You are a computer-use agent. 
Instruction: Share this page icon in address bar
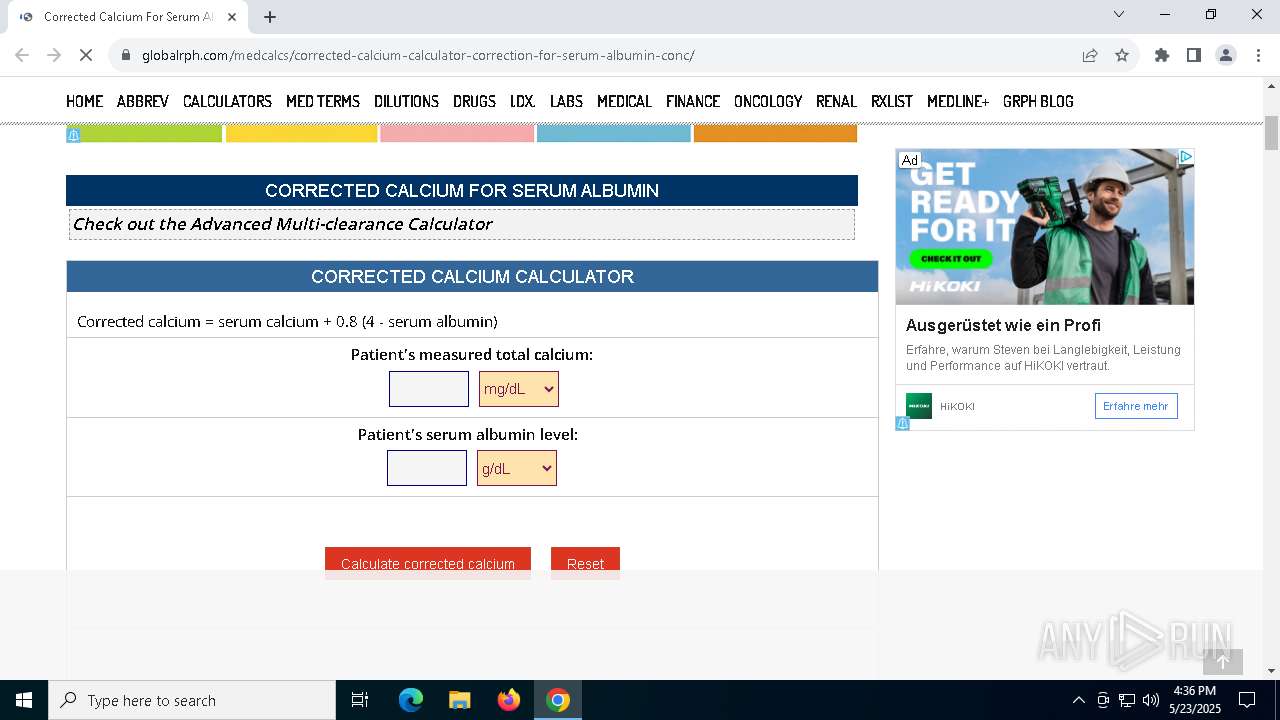pyautogui.click(x=1090, y=55)
